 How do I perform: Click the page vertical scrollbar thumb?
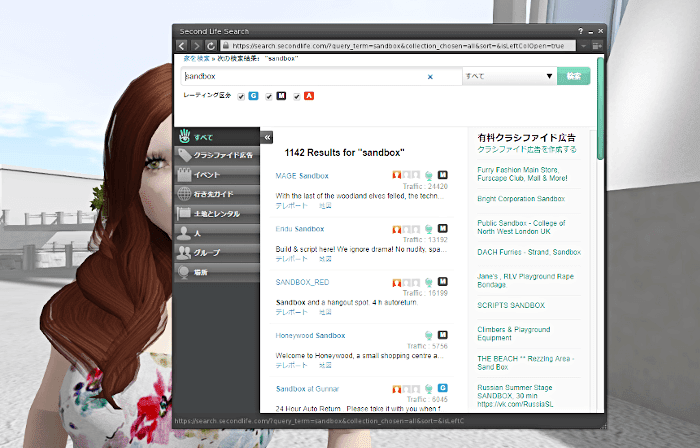(x=600, y=107)
